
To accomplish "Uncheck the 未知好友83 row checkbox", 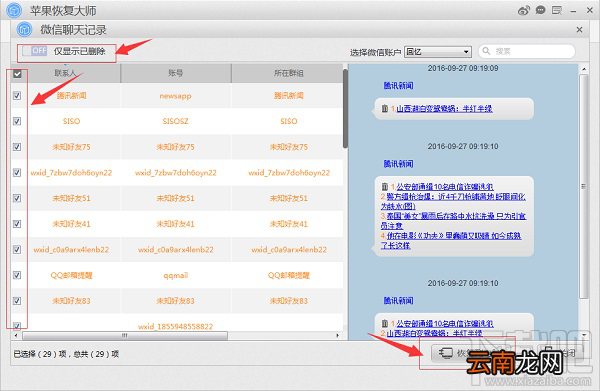I will tap(17, 301).
